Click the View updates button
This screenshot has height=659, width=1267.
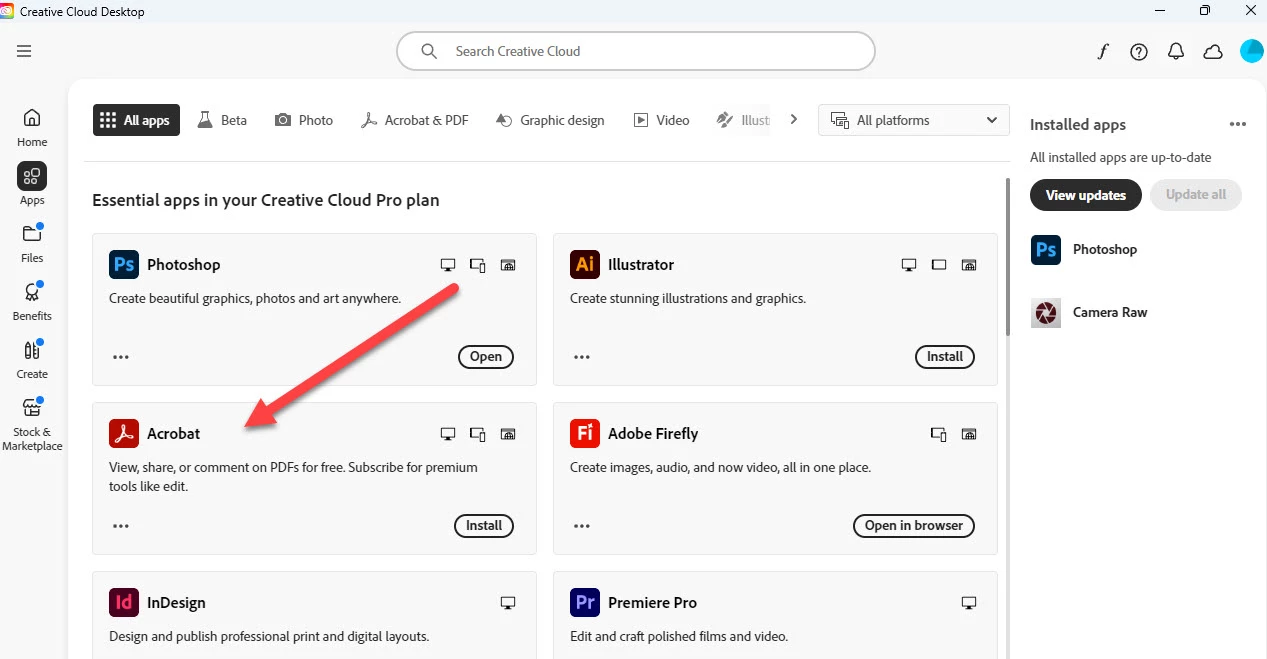(x=1086, y=195)
